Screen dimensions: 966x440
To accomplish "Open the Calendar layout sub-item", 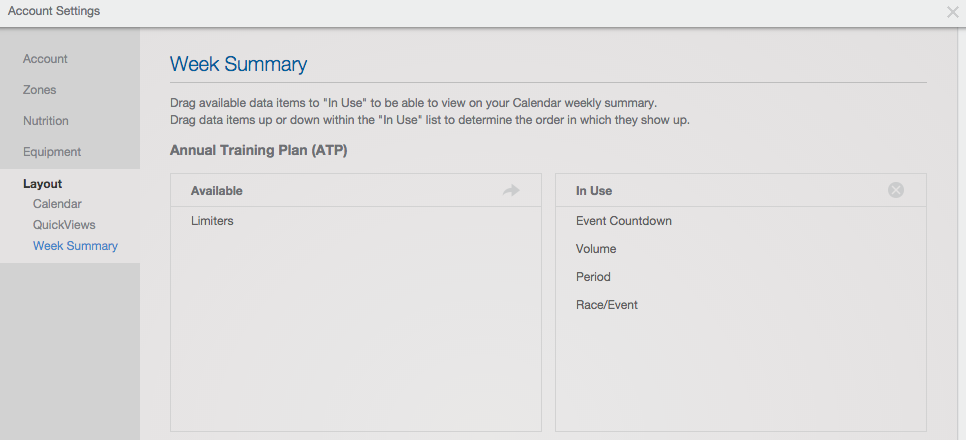I will [57, 203].
